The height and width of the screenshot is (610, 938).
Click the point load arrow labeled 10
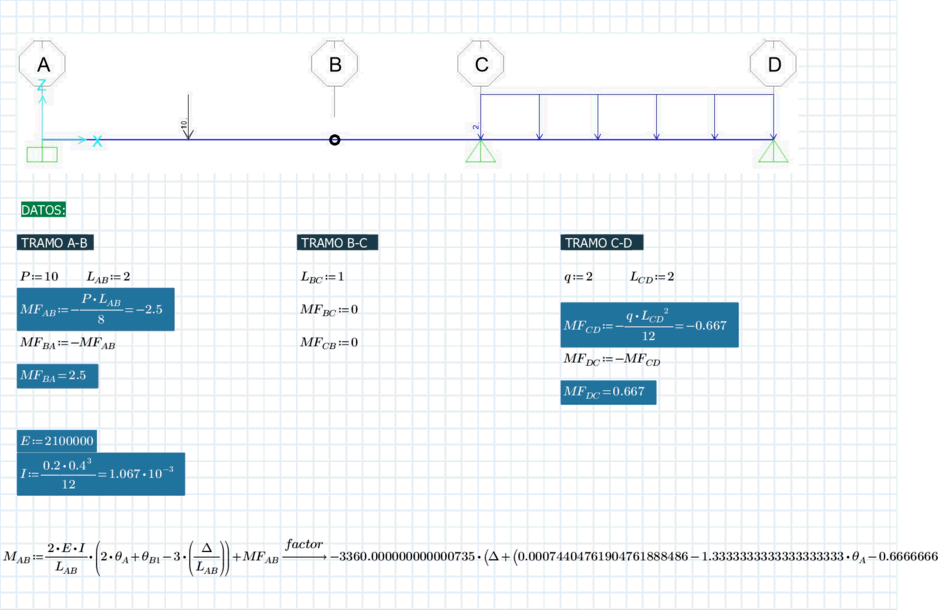(x=188, y=117)
